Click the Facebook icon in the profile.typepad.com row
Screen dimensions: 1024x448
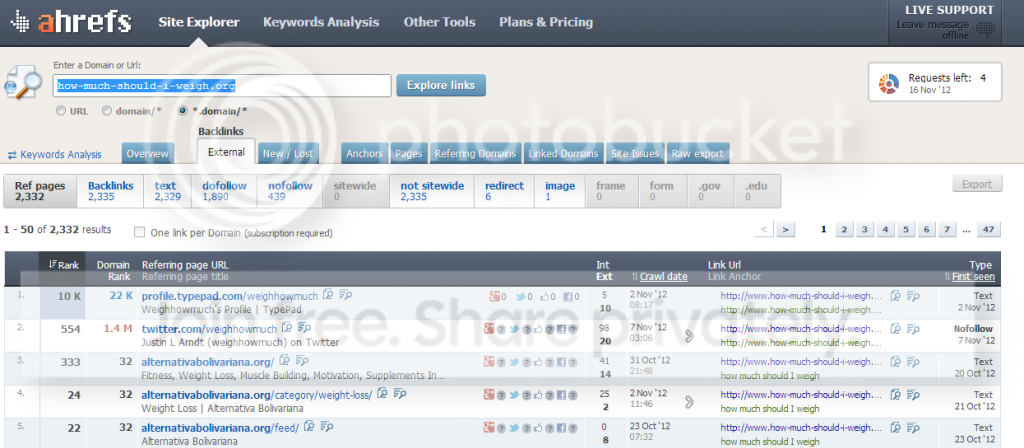click(x=568, y=296)
